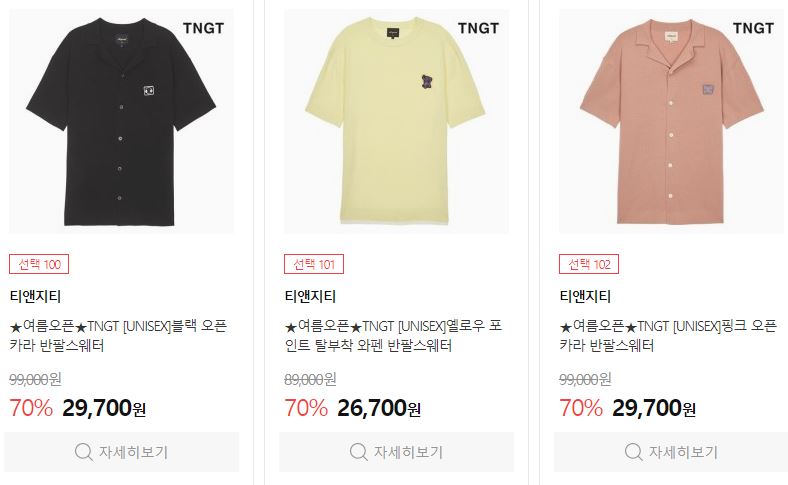Select the 선택 101 badge

click(314, 264)
